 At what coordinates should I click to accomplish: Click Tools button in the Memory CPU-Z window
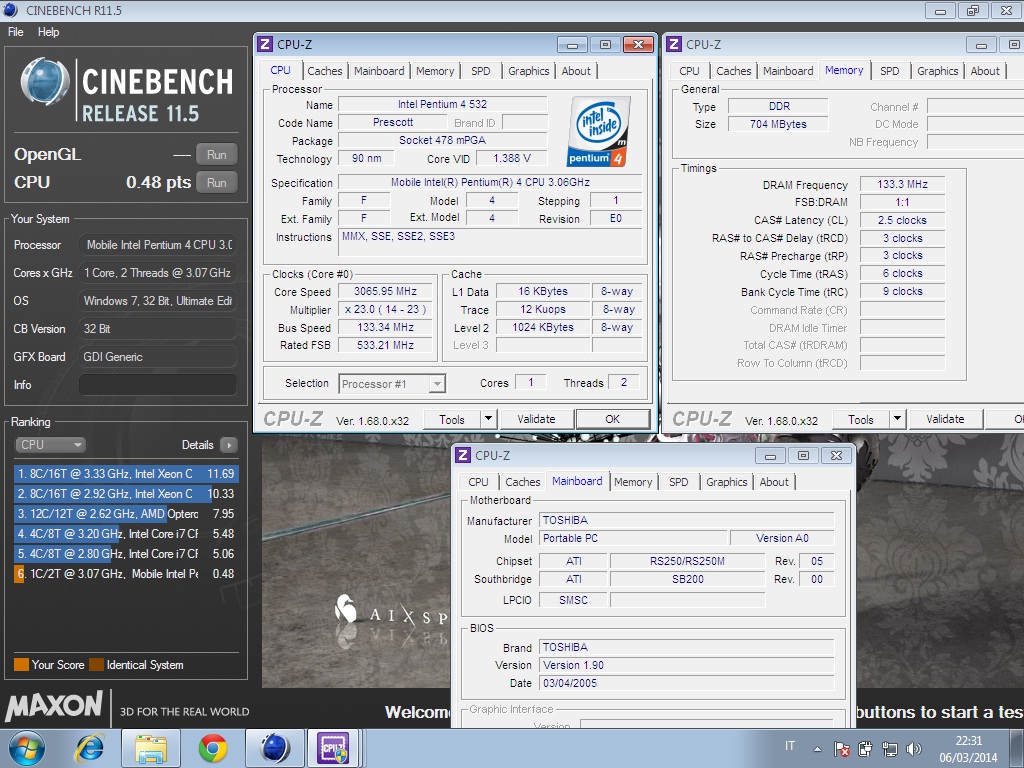tap(861, 419)
